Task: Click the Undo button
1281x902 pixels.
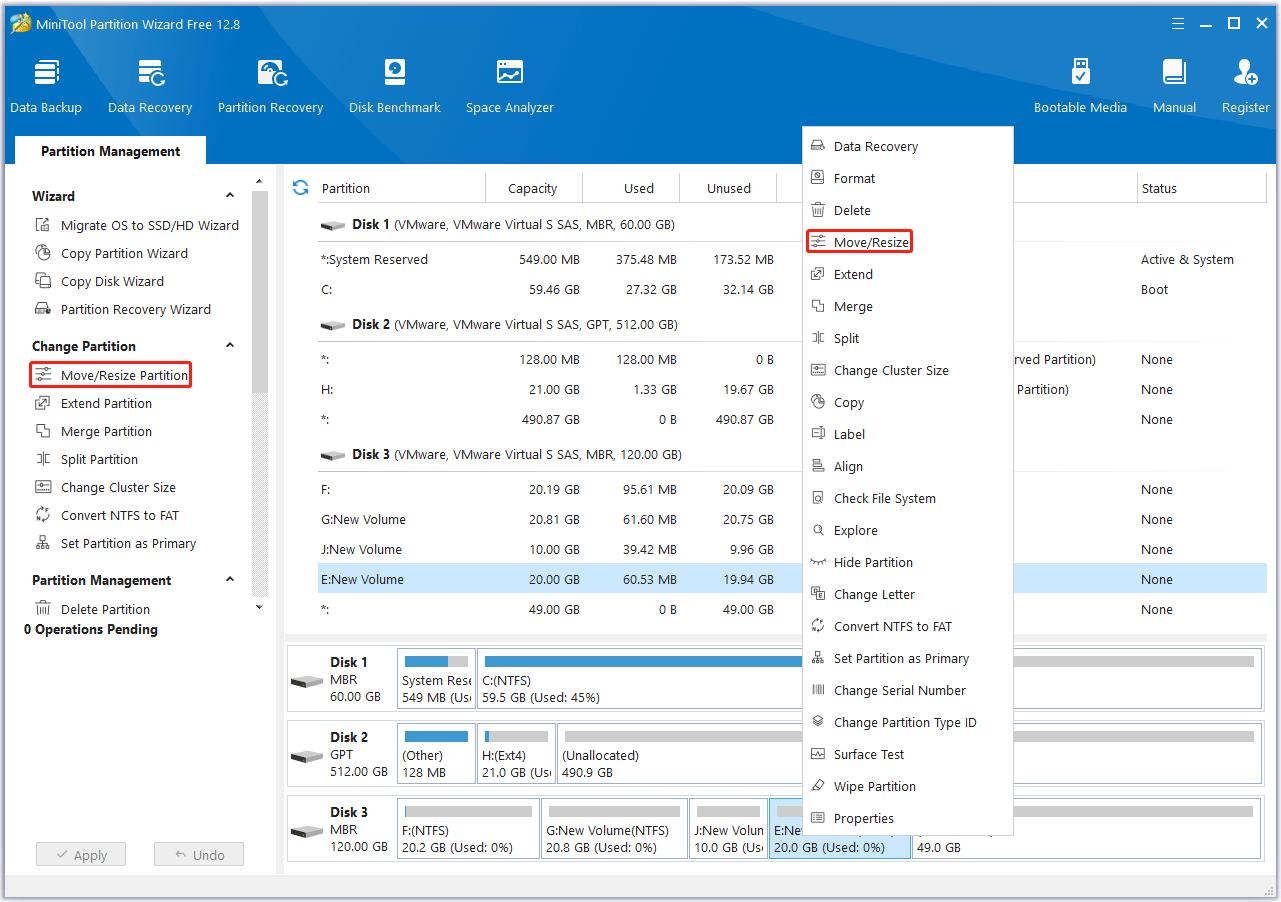Action: point(199,855)
